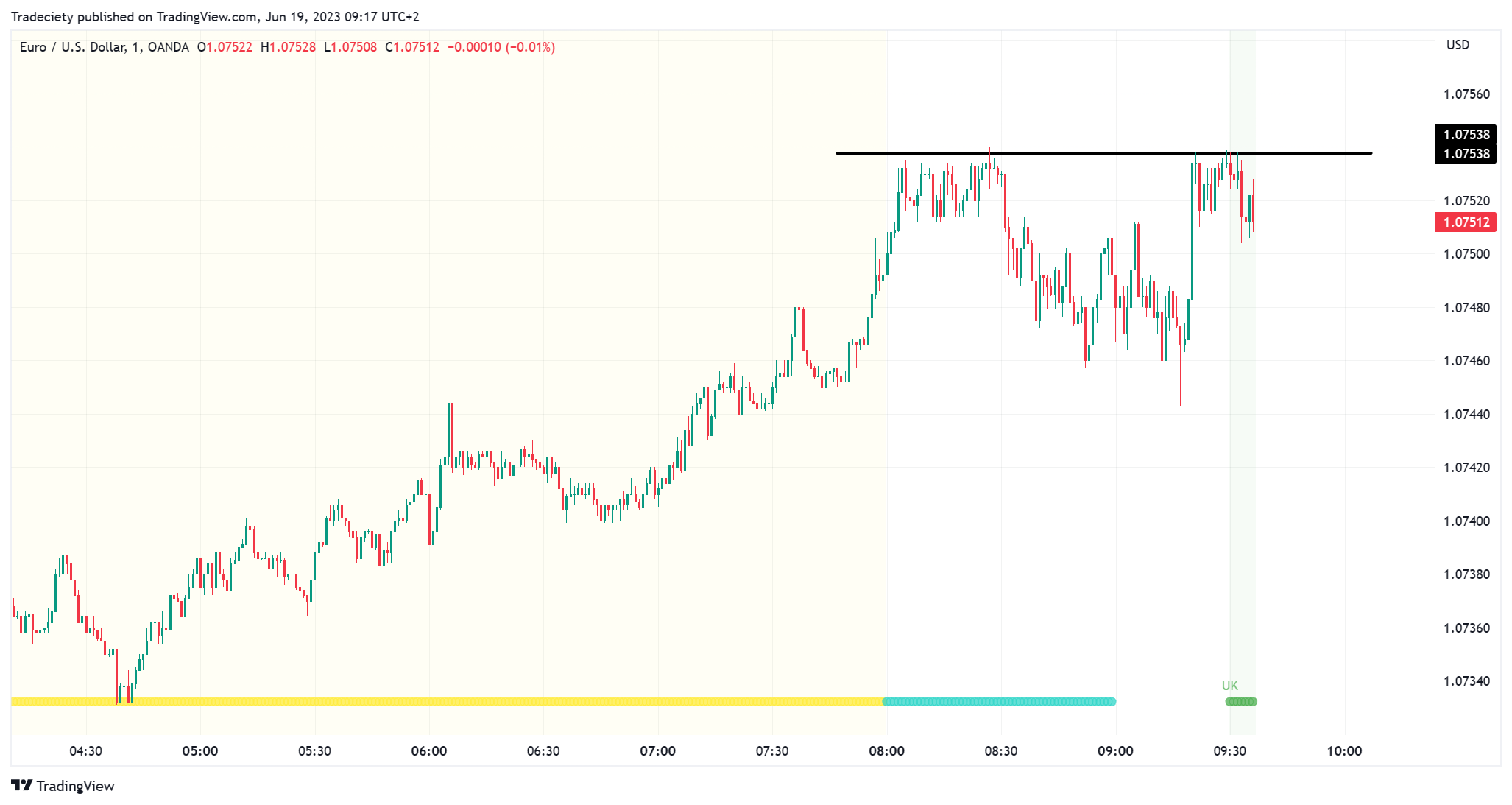Image resolution: width=1512 pixels, height=805 pixels.
Task: Click the 08:00 time axis label
Action: tap(886, 751)
